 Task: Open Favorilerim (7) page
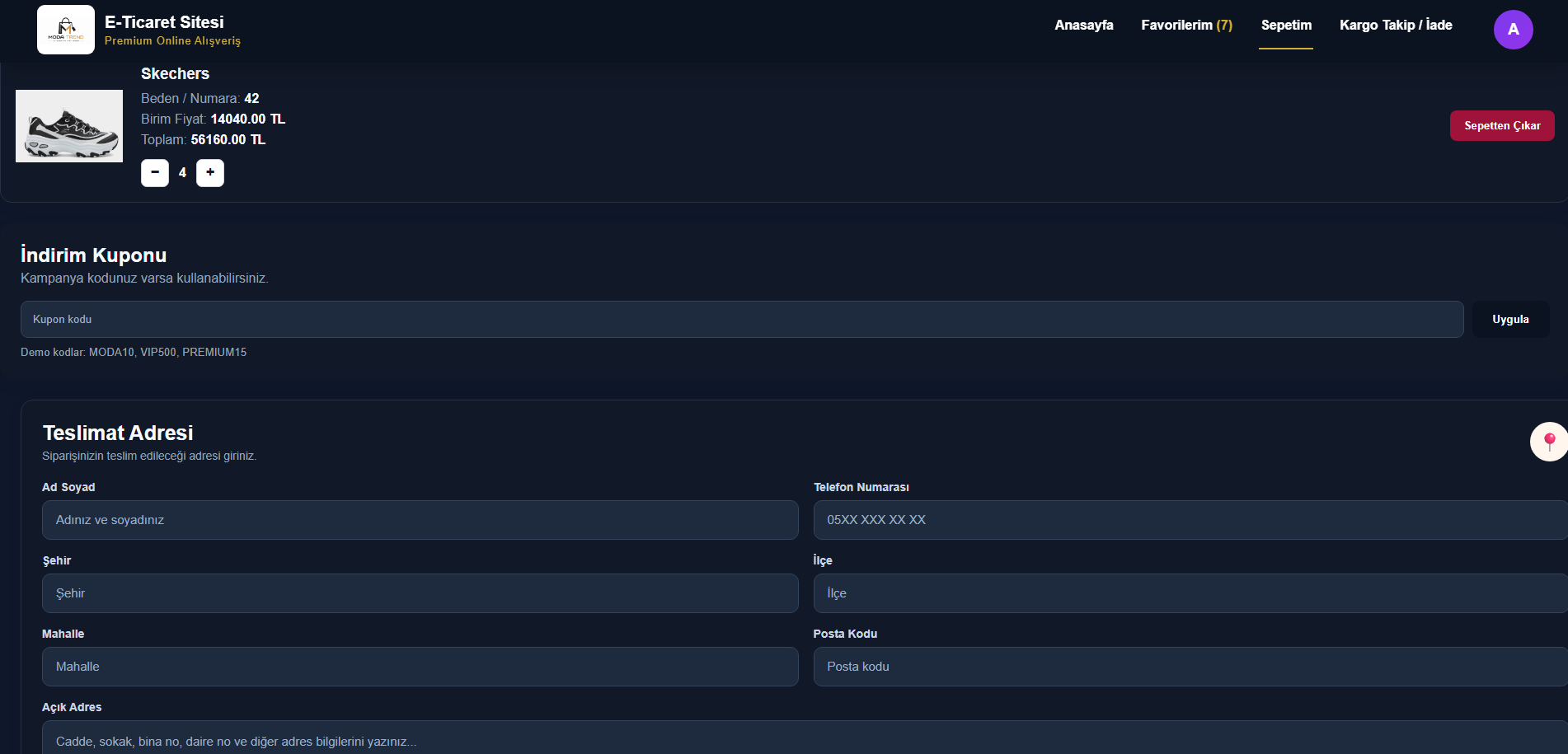[x=1186, y=25]
